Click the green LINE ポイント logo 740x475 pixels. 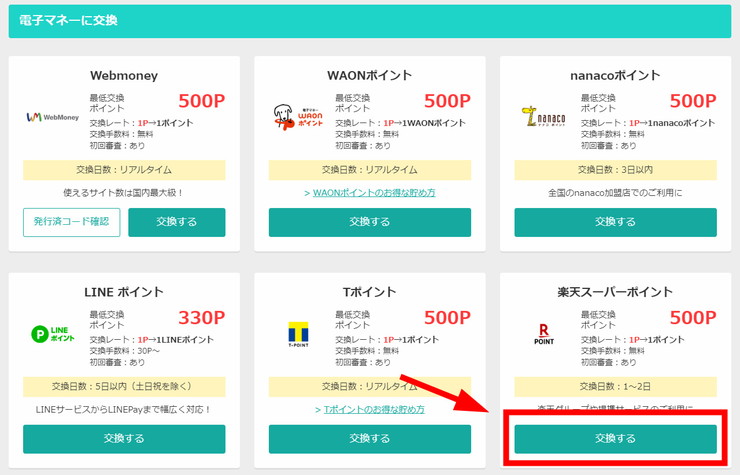click(x=53, y=334)
